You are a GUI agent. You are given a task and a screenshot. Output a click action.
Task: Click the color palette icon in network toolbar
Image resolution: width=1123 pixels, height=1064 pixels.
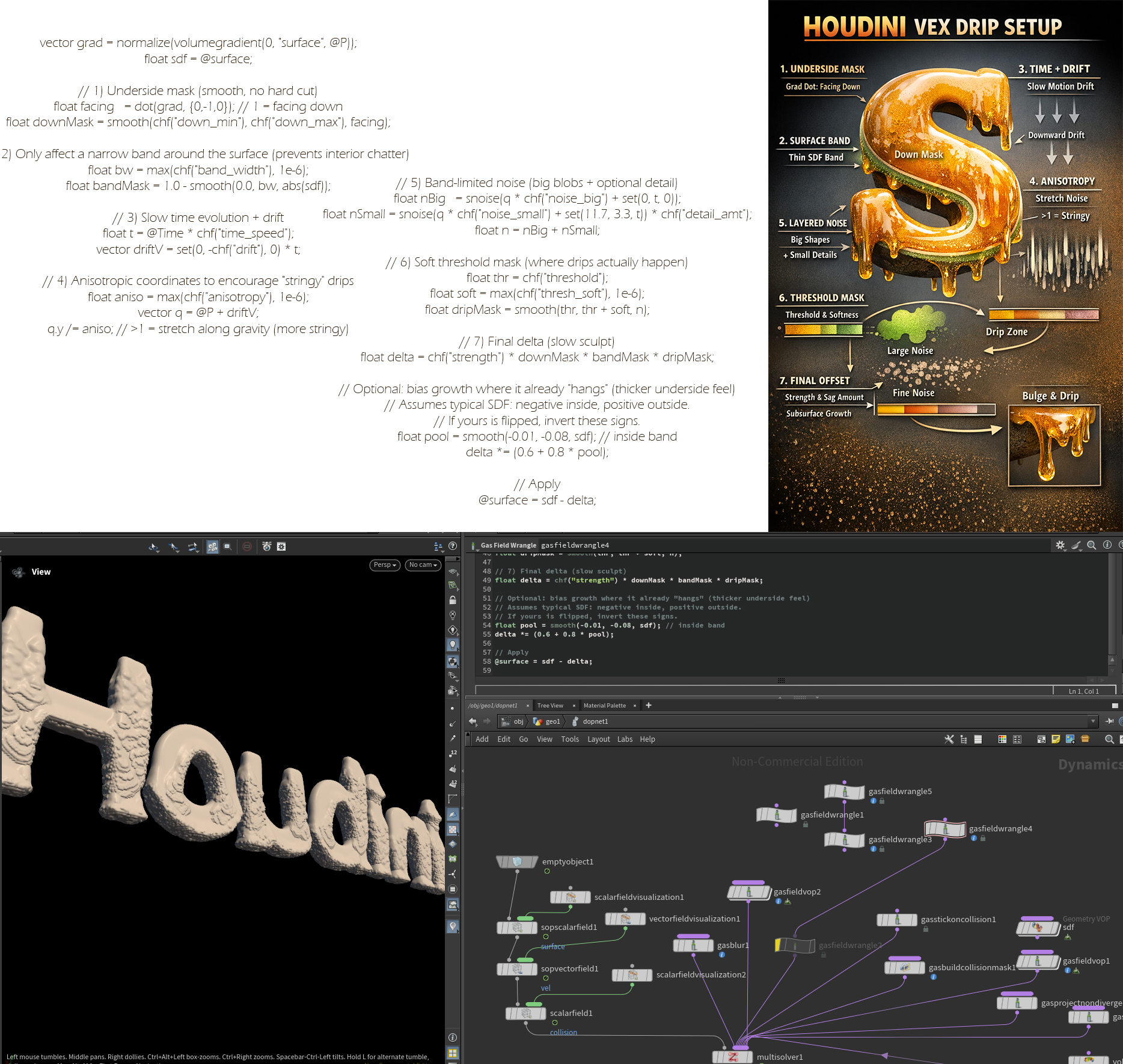(1002, 739)
